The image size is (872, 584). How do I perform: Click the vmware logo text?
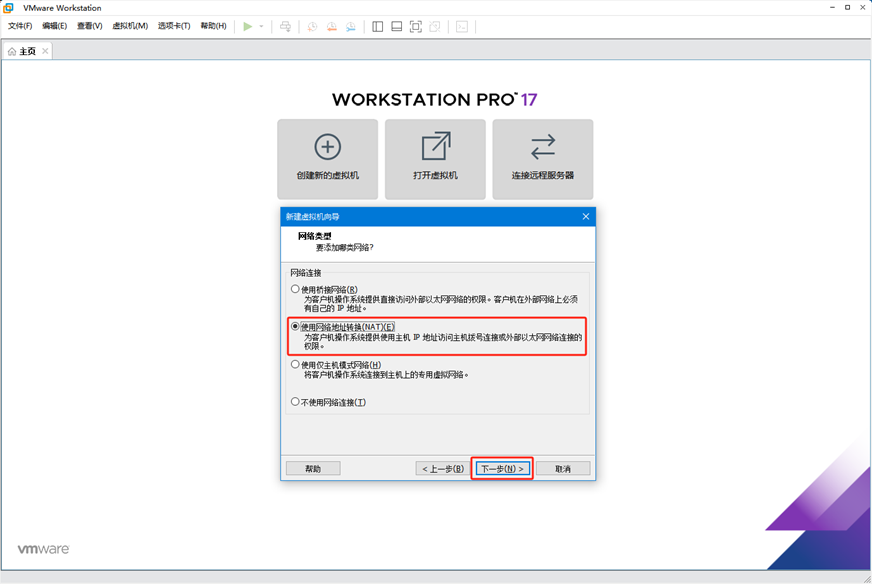click(43, 549)
